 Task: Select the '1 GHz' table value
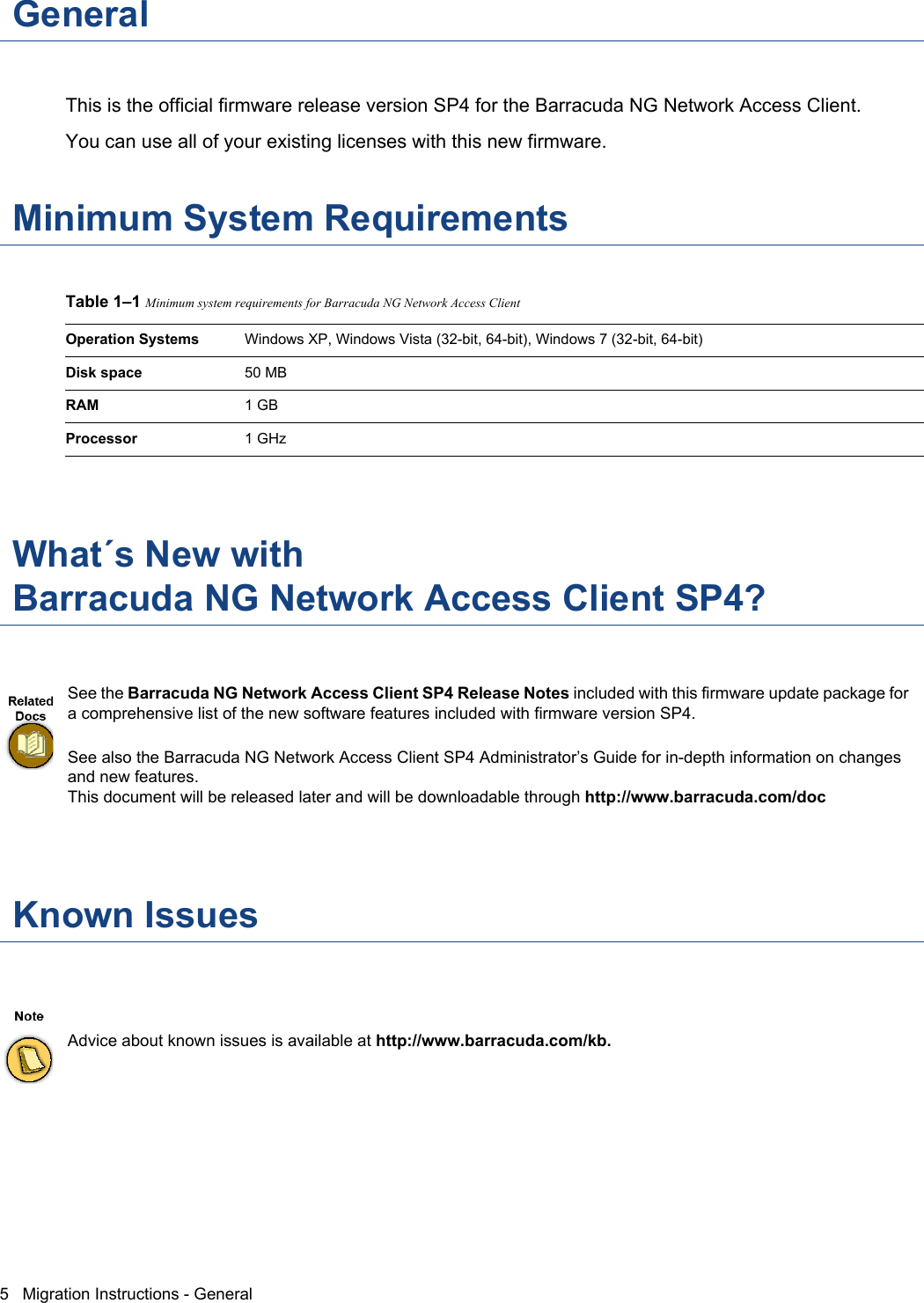tap(266, 439)
